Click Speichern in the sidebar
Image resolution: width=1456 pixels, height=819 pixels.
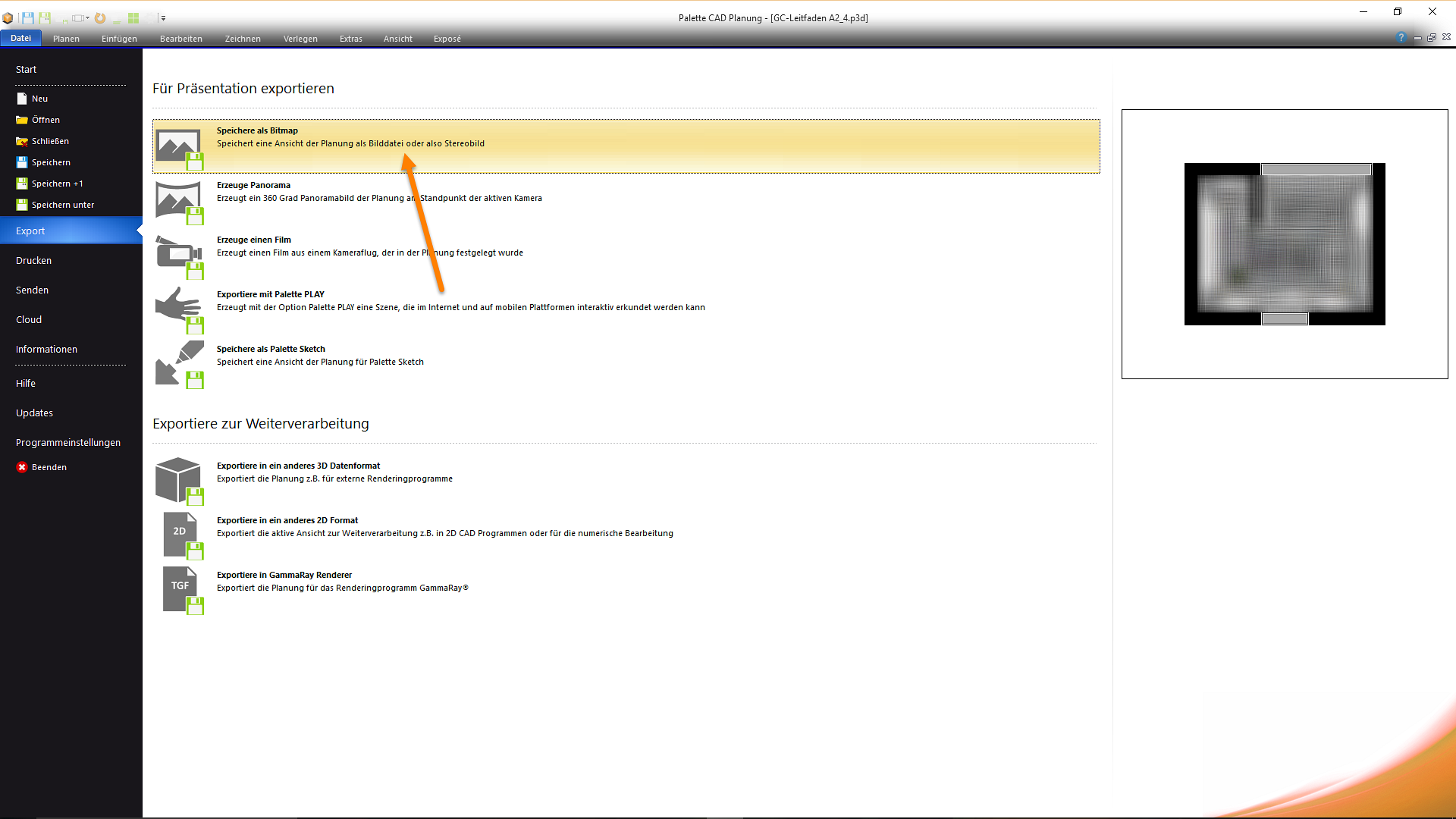click(x=43, y=162)
